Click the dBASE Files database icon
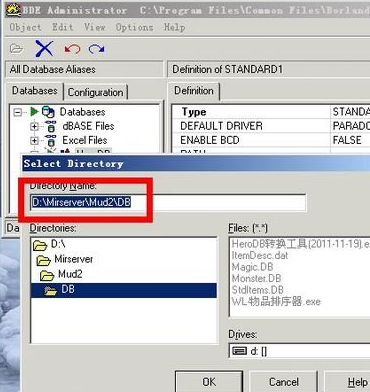370x392 pixels. tap(51, 126)
